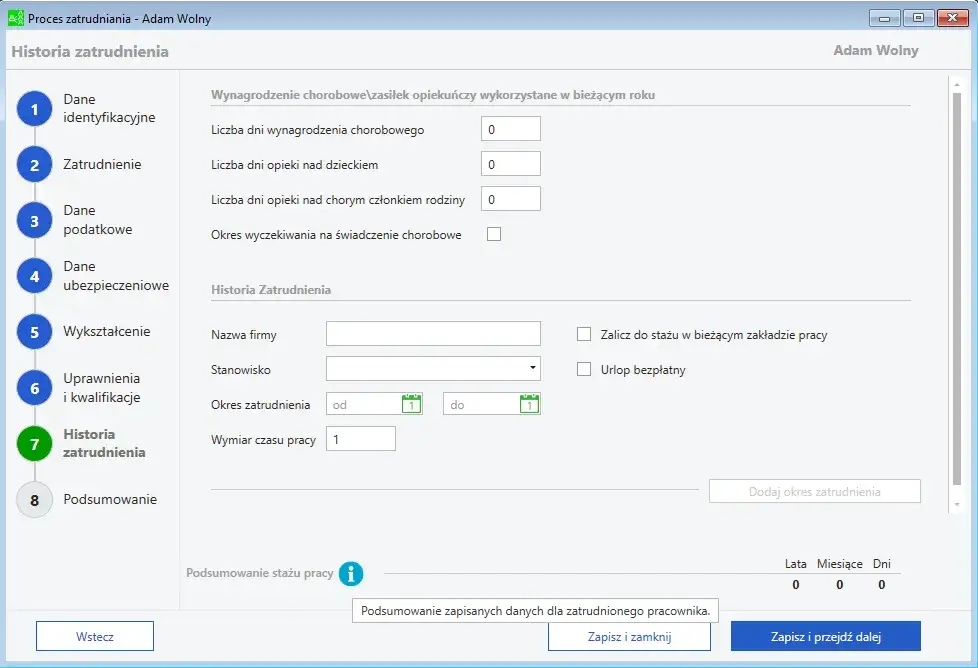Image resolution: width=978 pixels, height=668 pixels.
Task: Click Zapisz i zamknij button
Action: pyautogui.click(x=629, y=636)
